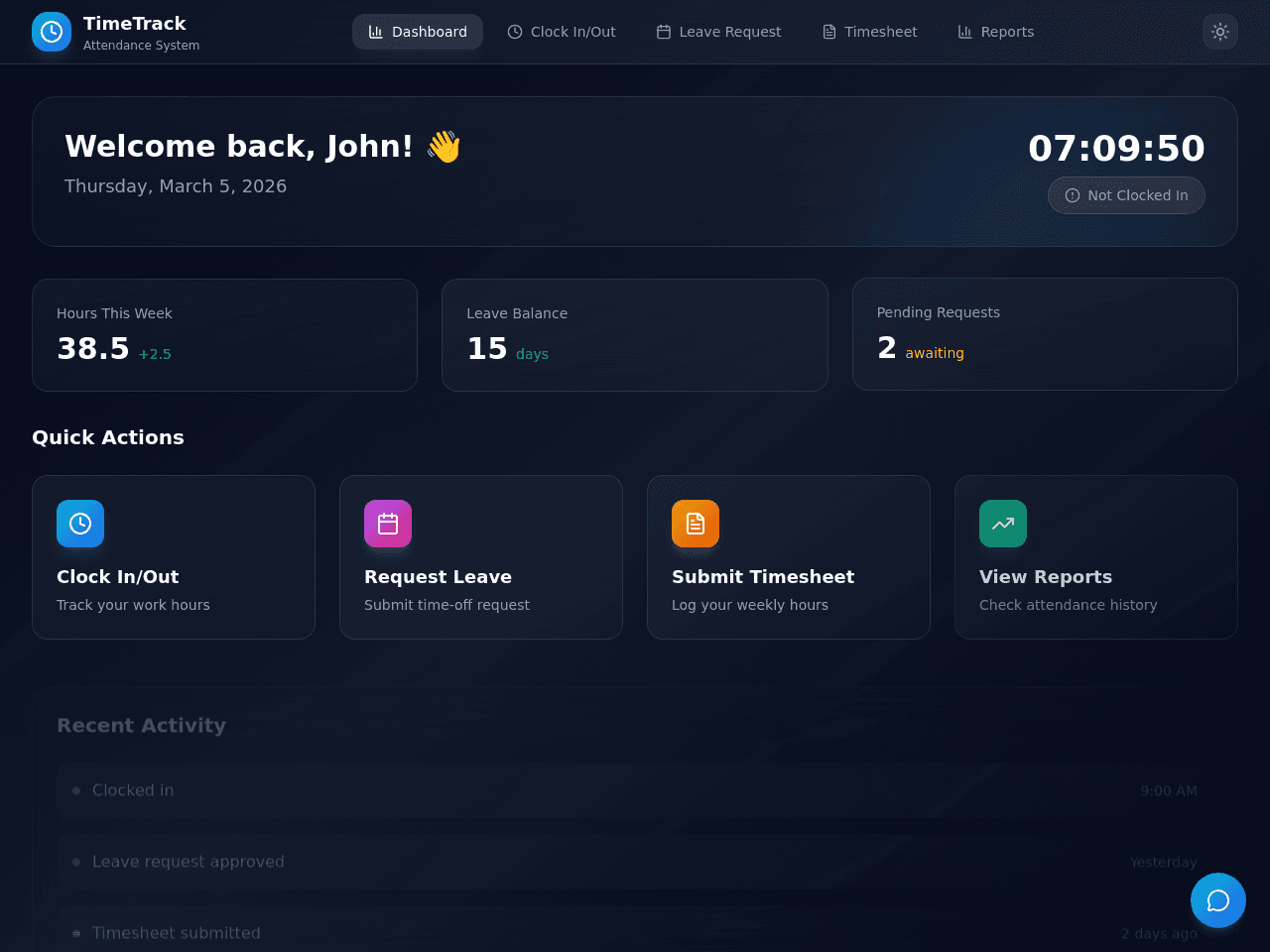Click the 'Yesterday' activity timestamp

point(1164,863)
